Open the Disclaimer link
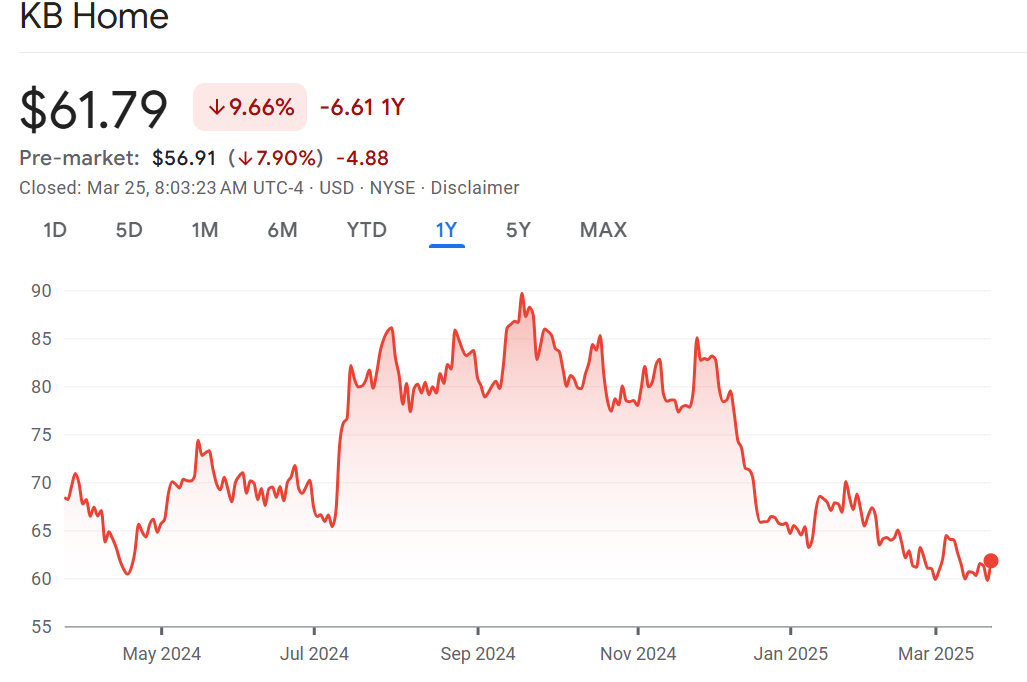 coord(475,188)
